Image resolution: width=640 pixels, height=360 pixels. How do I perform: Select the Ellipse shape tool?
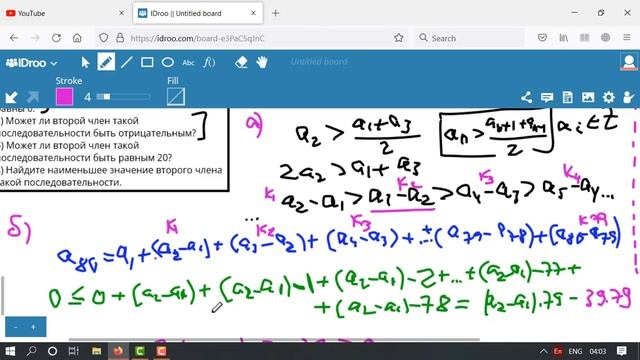168,62
